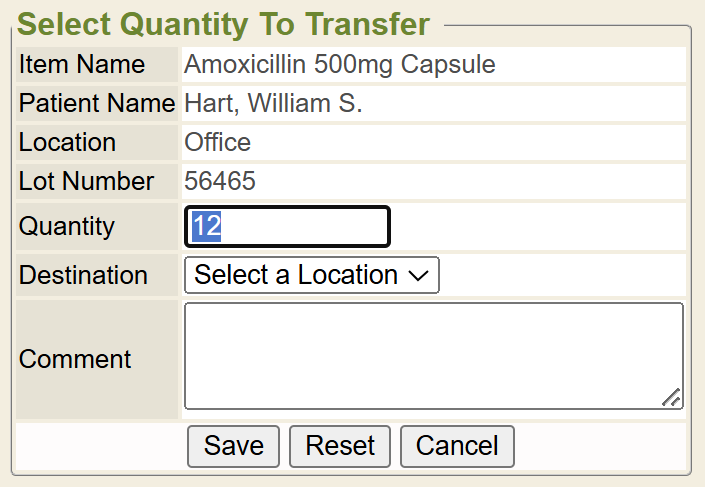Open the Destination location dropdown

[311, 275]
